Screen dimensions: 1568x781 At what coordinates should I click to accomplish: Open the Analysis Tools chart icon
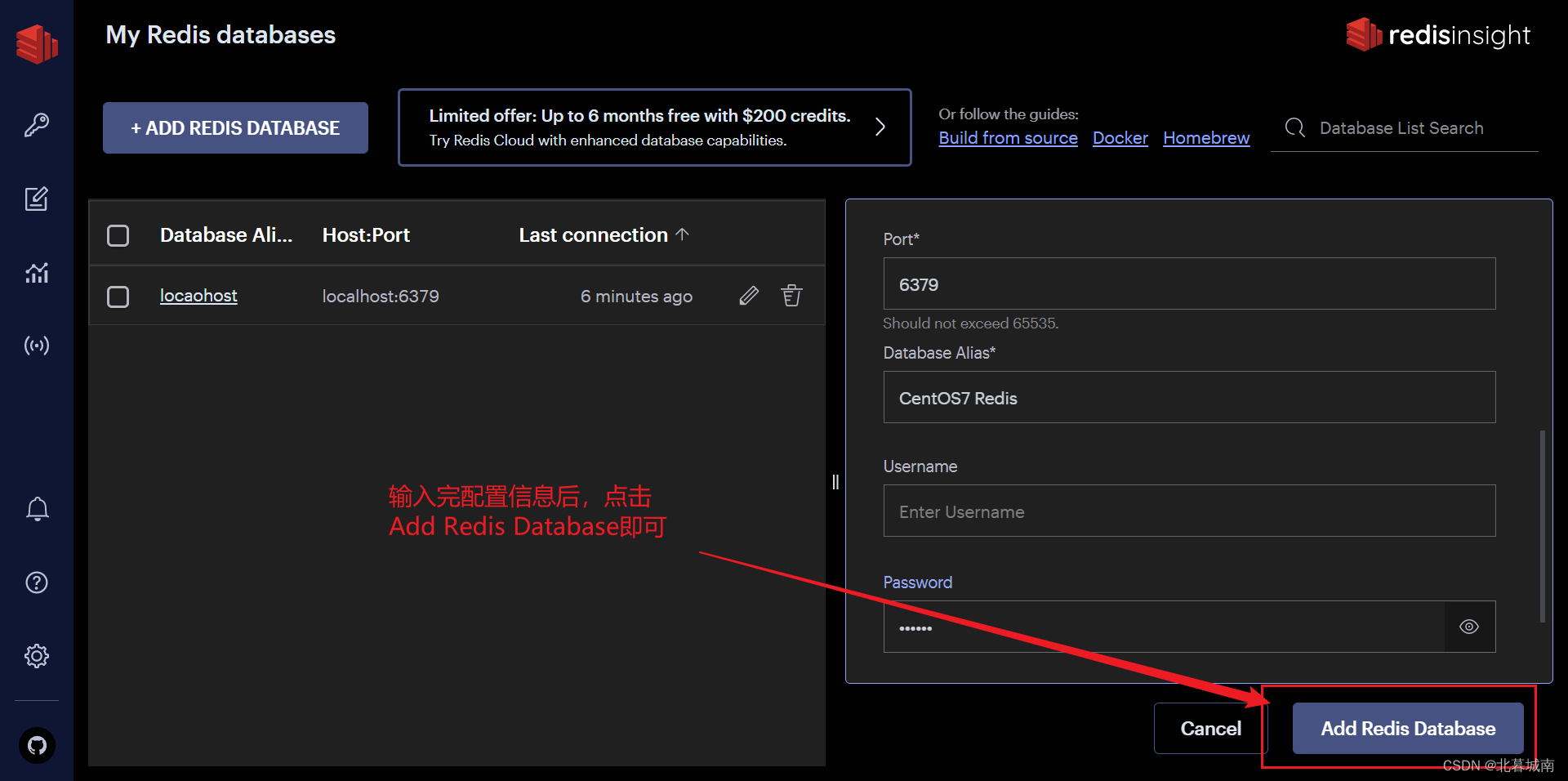point(37,272)
